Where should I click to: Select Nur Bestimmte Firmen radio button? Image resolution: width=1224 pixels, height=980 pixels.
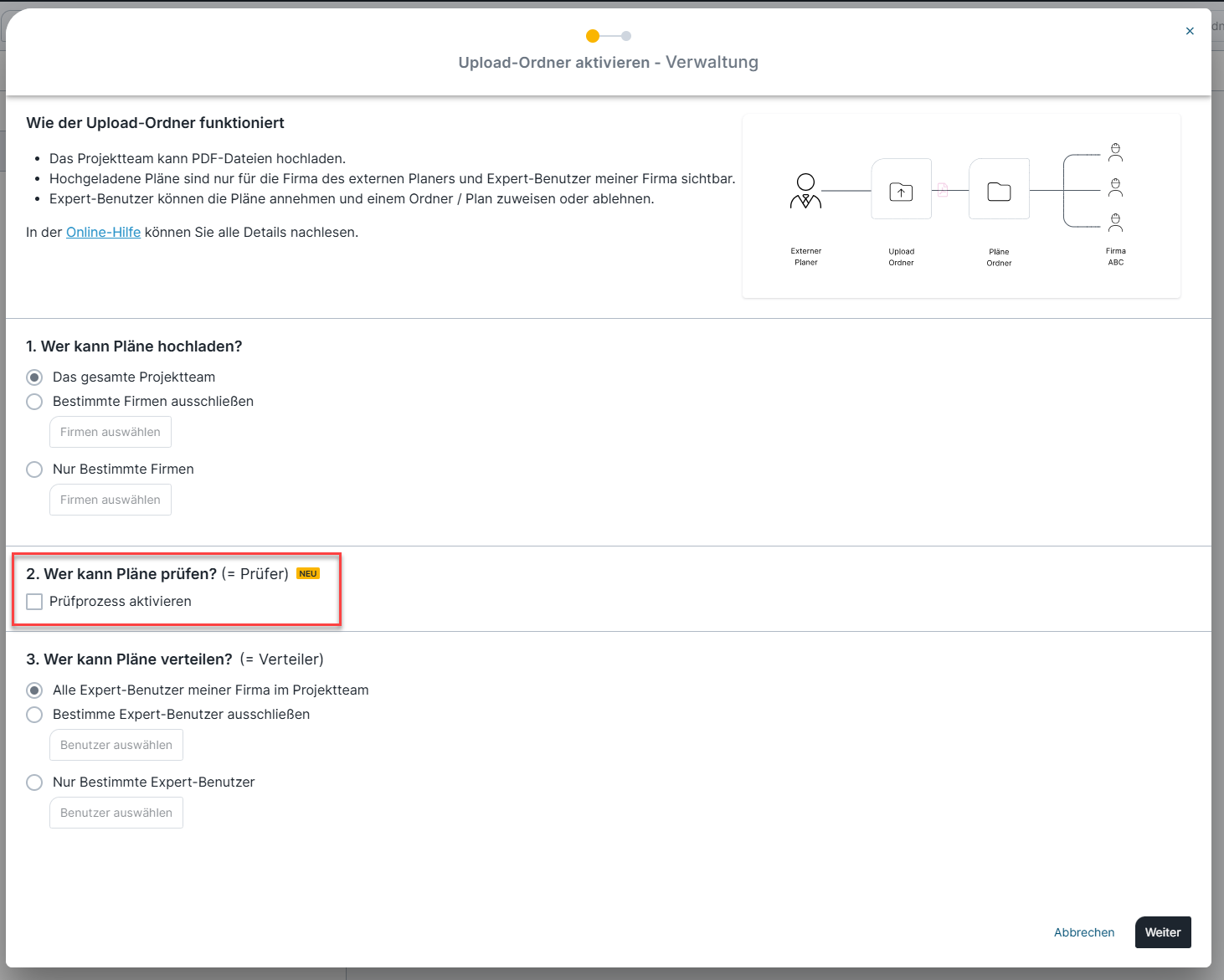point(34,469)
